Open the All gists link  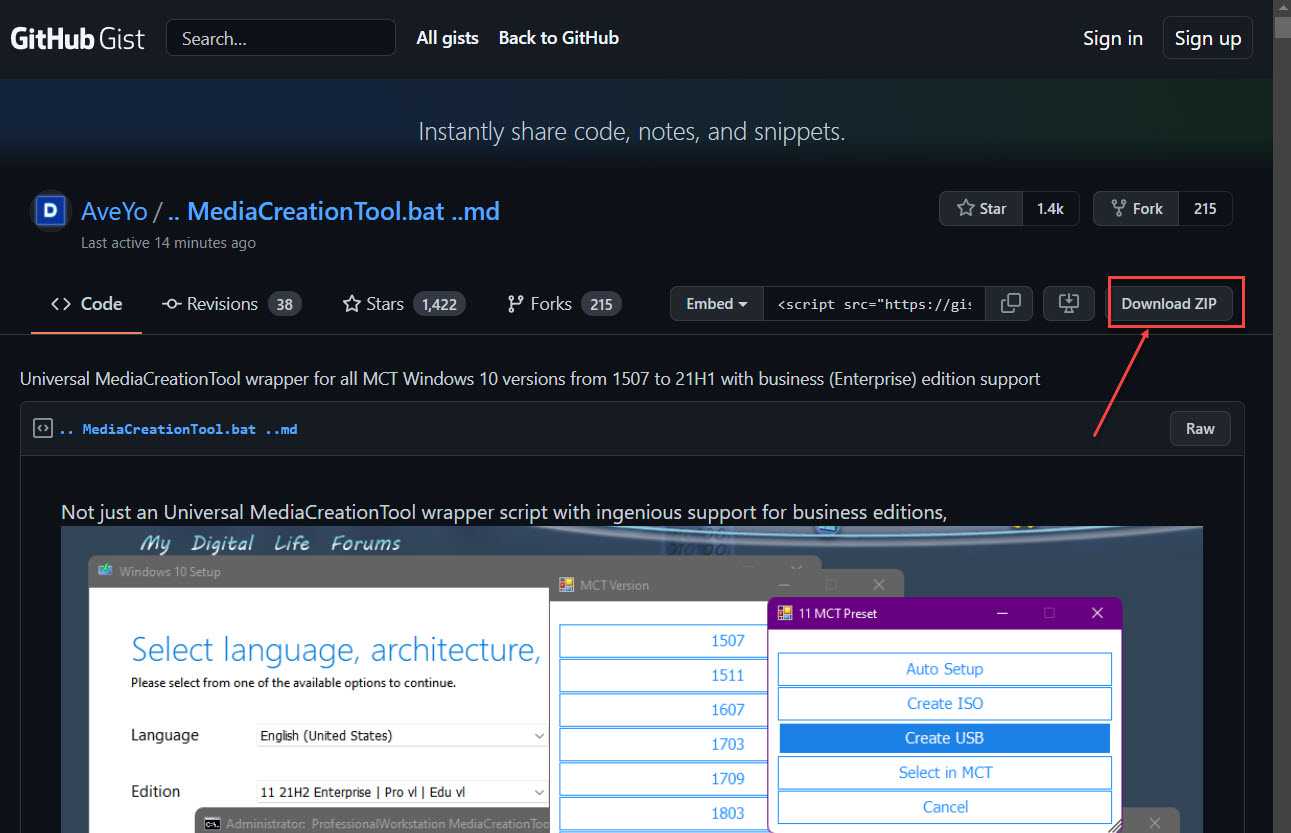[x=447, y=38]
